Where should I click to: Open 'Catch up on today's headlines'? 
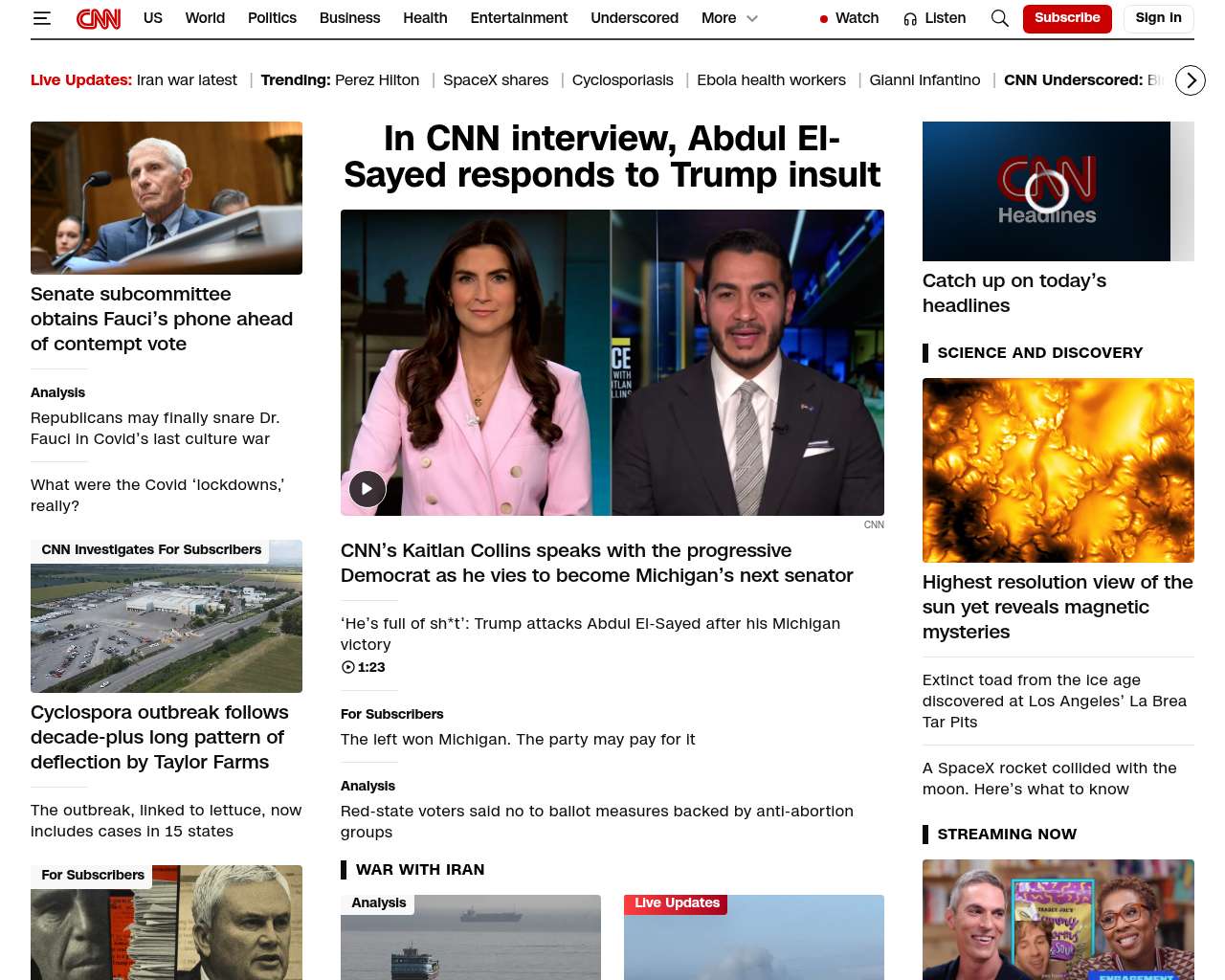point(1014,293)
